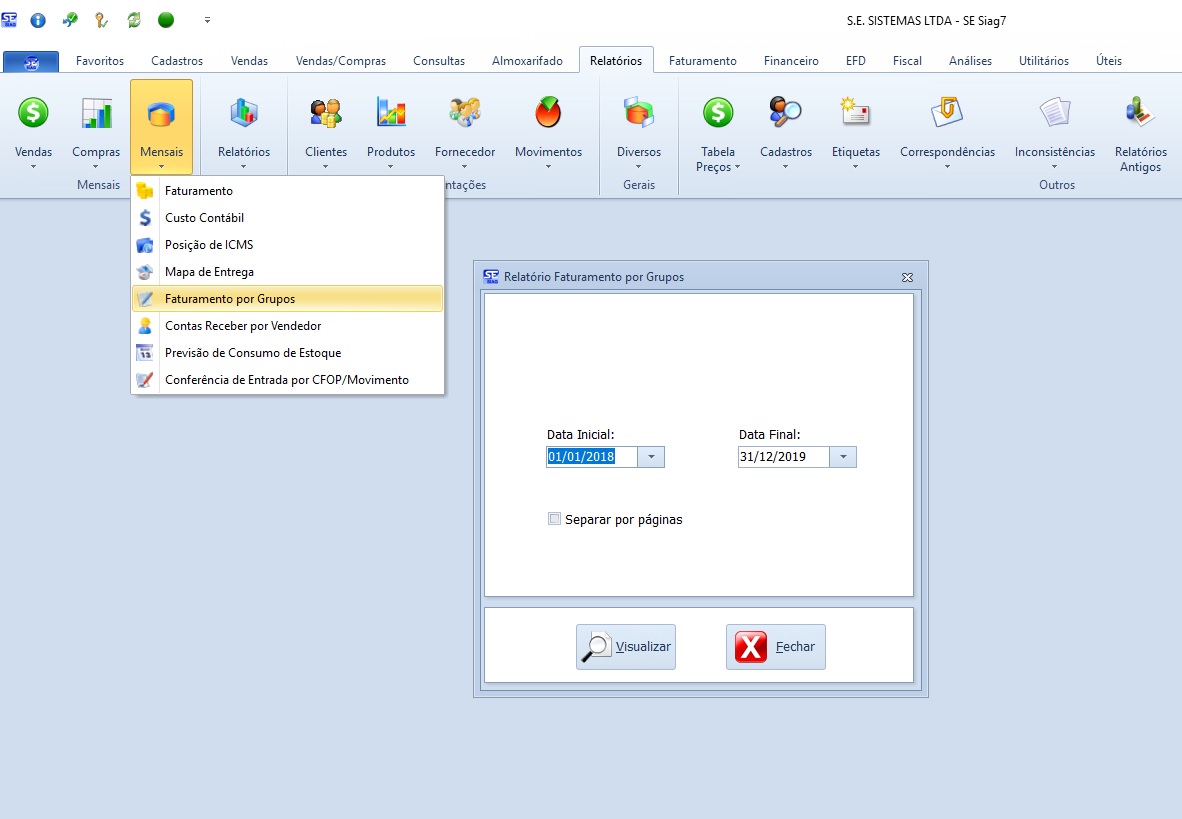Click the Data Inicial date field

click(591, 457)
